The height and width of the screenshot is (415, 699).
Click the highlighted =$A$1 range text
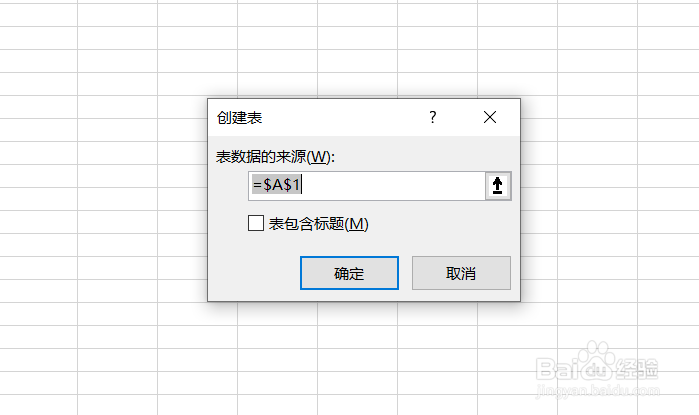coord(276,185)
